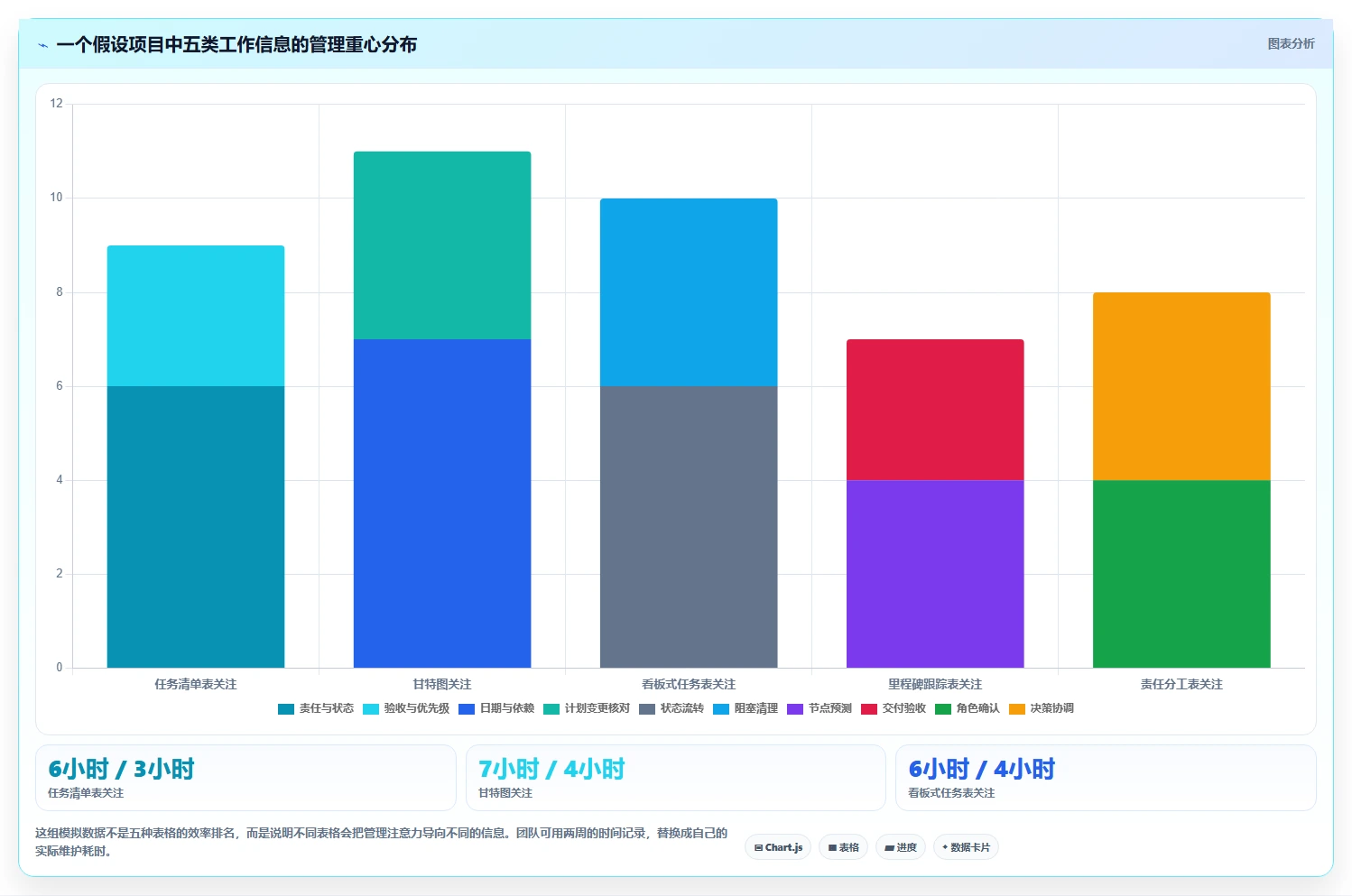Click the y-axis value 2
Screen dimensions: 1352x896
pos(60,574)
